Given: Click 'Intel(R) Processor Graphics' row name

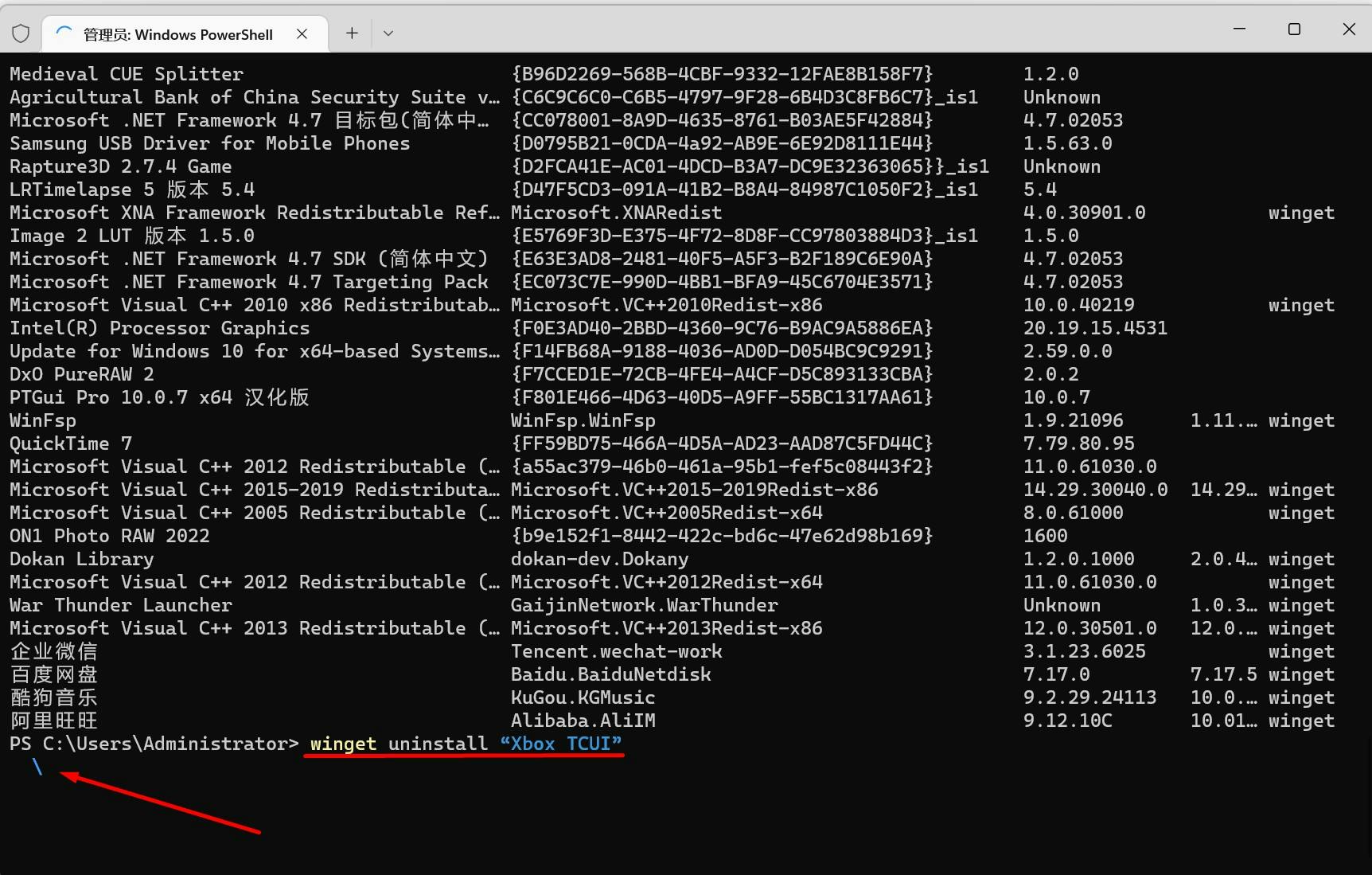Looking at the screenshot, I should 160,328.
